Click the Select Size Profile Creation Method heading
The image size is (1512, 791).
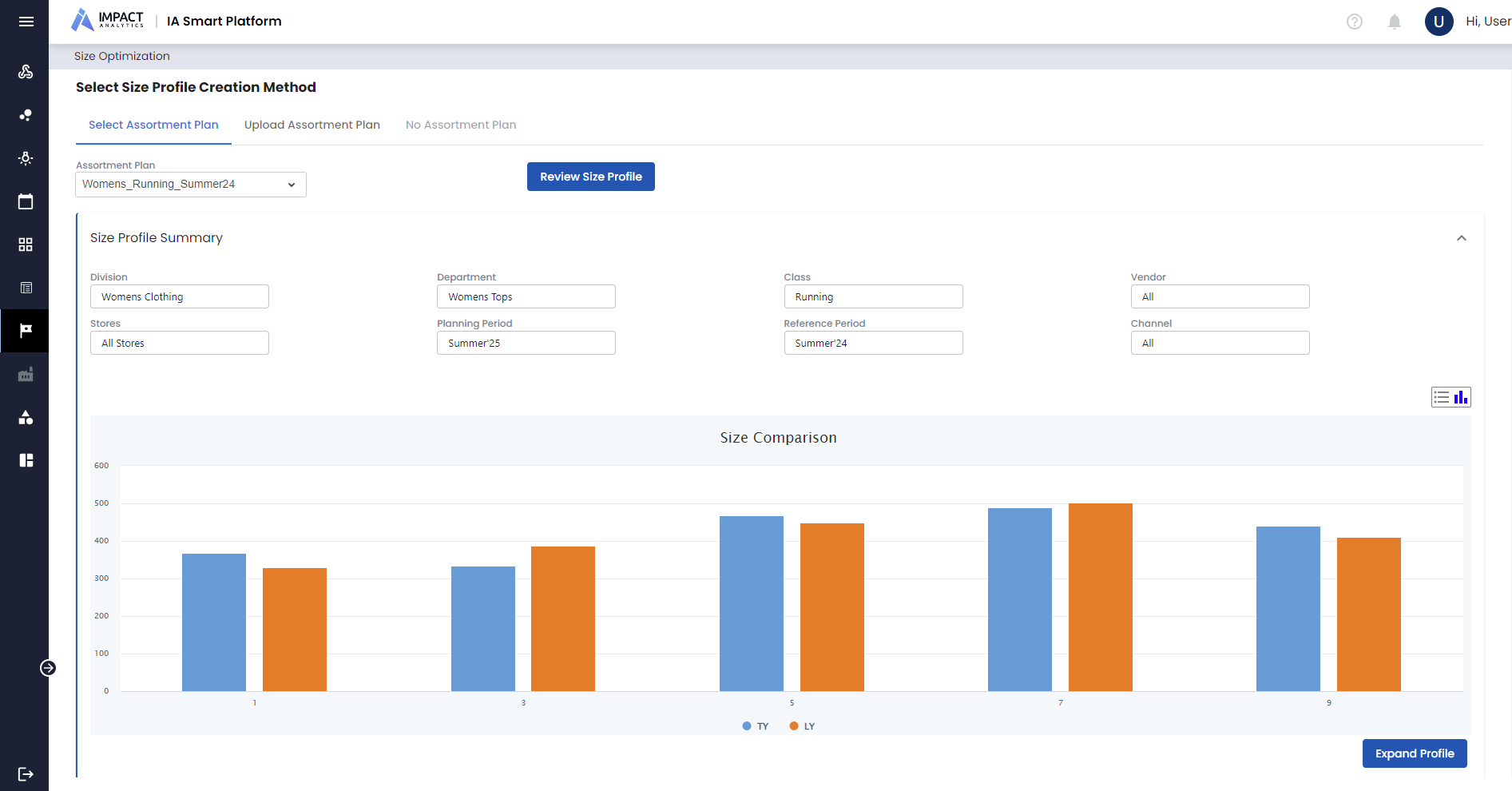click(x=196, y=87)
